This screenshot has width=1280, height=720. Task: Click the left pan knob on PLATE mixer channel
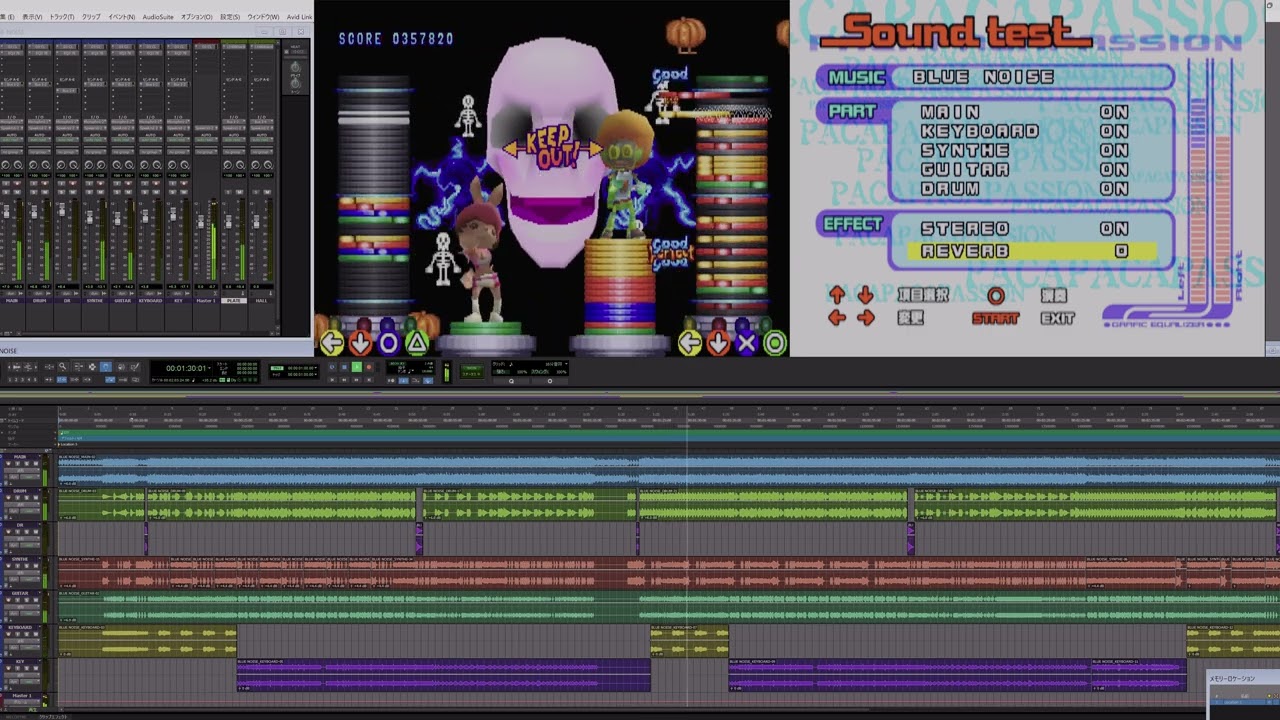tap(228, 165)
